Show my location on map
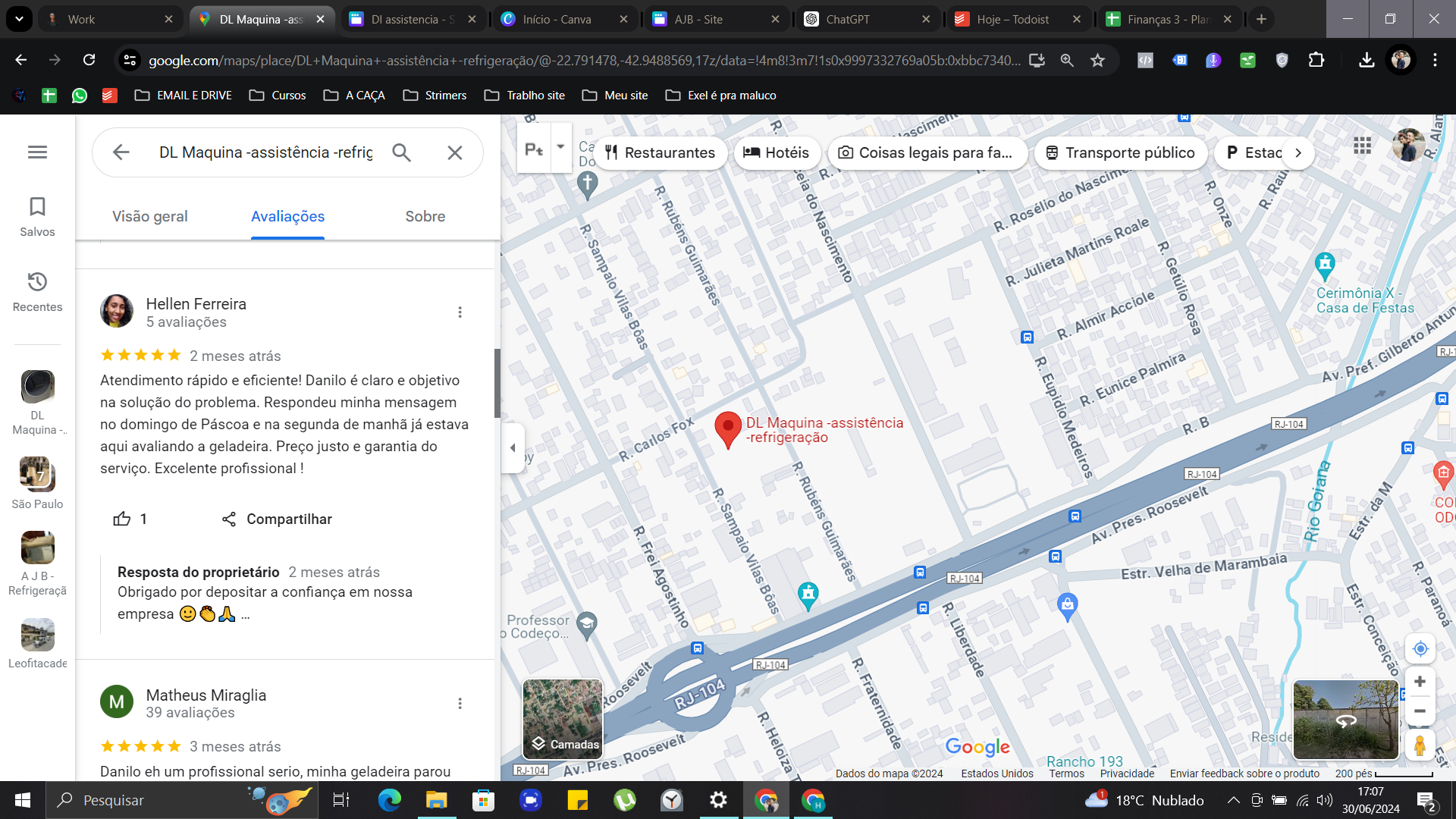Screen dimensions: 1456x819 (x=1420, y=649)
